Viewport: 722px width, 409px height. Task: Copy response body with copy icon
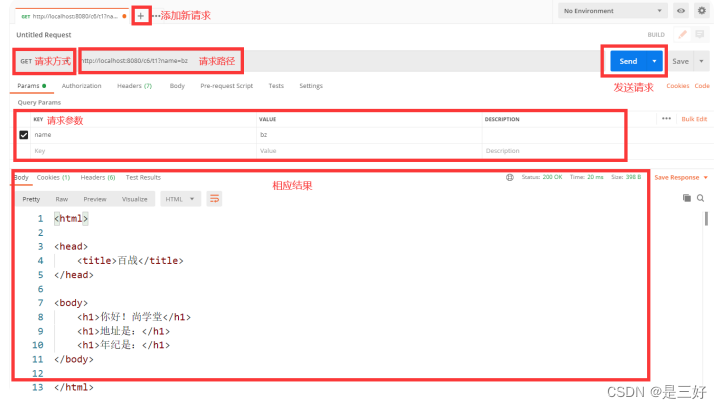click(x=687, y=198)
